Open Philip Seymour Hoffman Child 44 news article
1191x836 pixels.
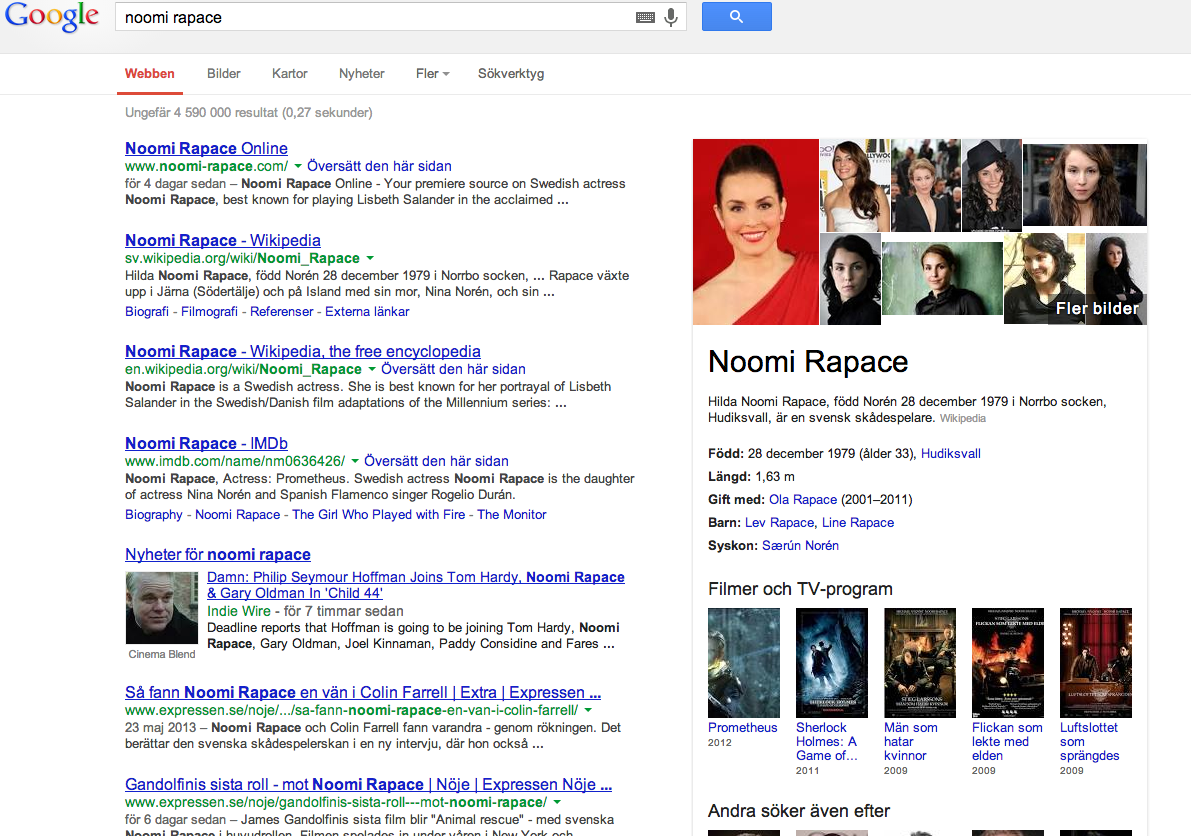(x=415, y=585)
